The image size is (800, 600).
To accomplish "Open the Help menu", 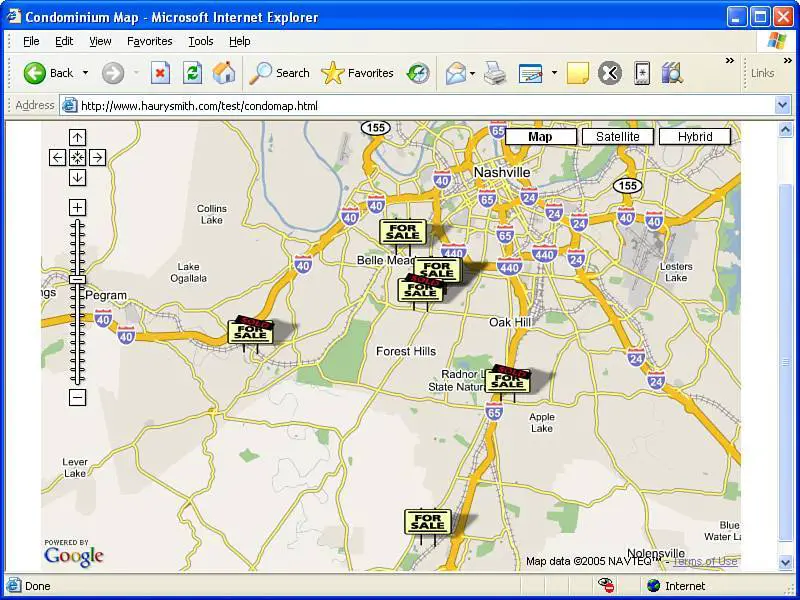I will [239, 41].
